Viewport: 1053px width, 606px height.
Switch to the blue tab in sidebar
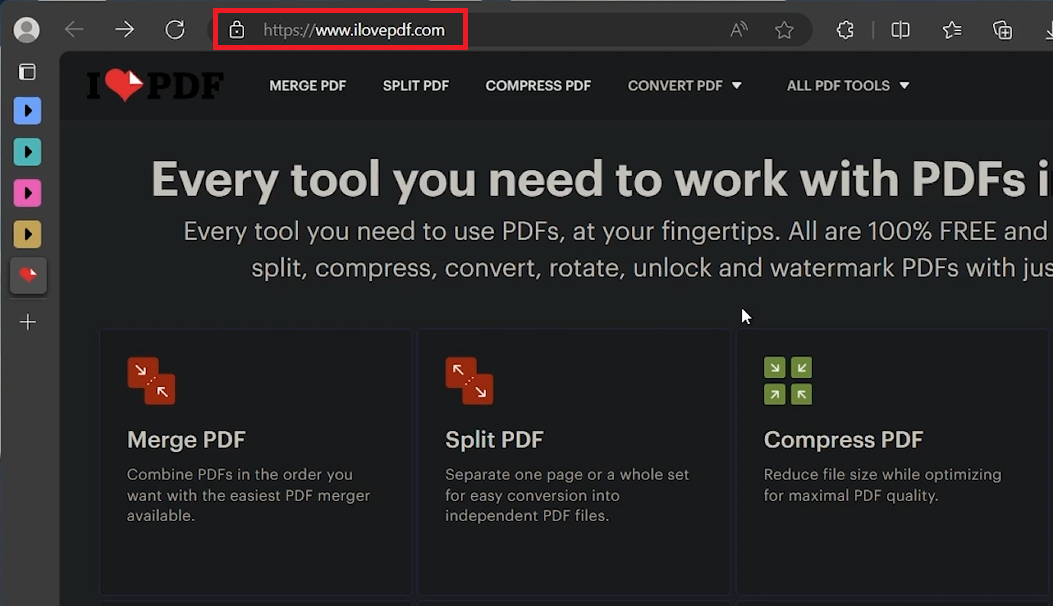27,111
